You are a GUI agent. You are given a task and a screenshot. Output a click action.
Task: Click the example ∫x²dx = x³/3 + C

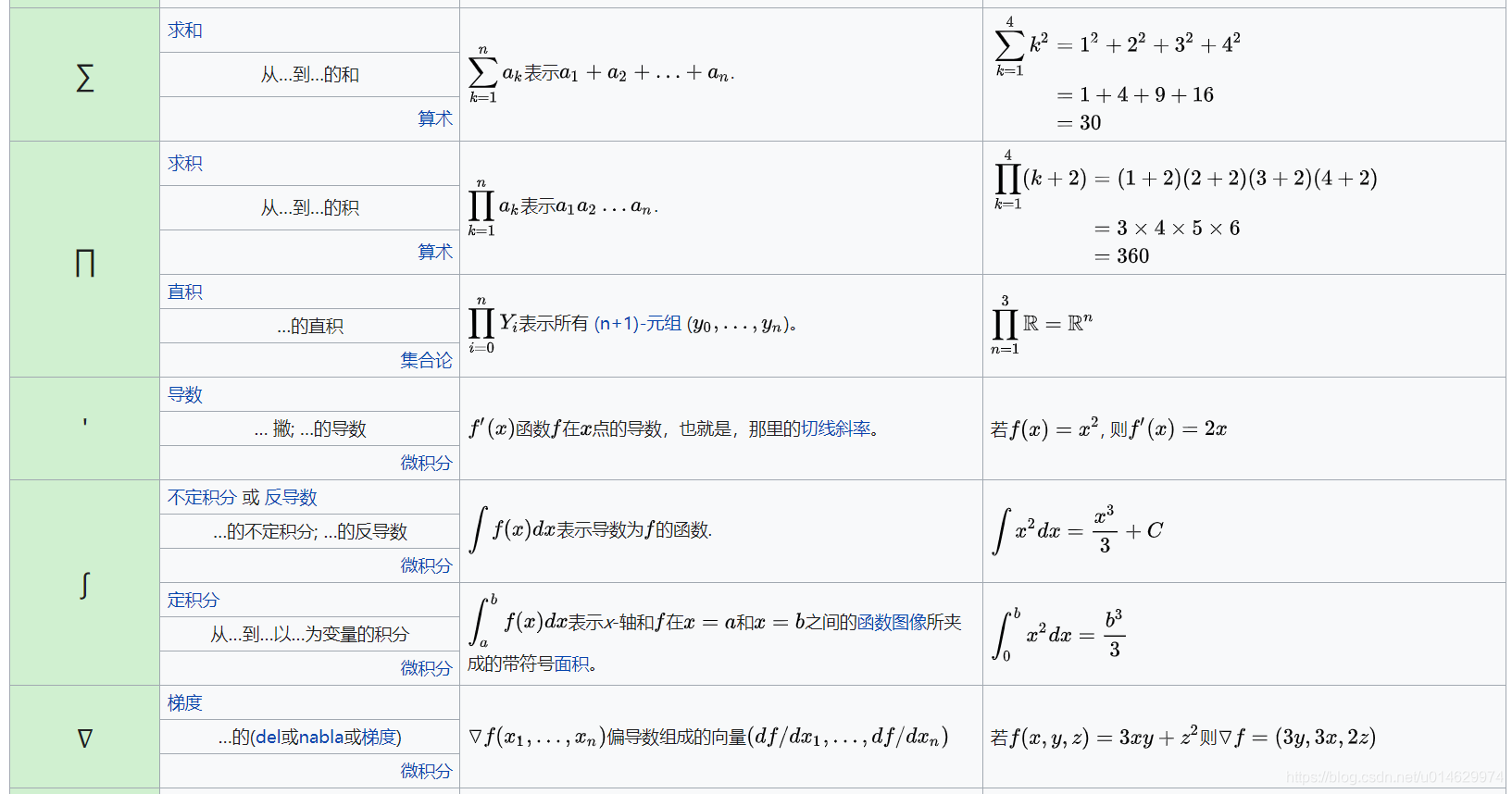(1077, 530)
